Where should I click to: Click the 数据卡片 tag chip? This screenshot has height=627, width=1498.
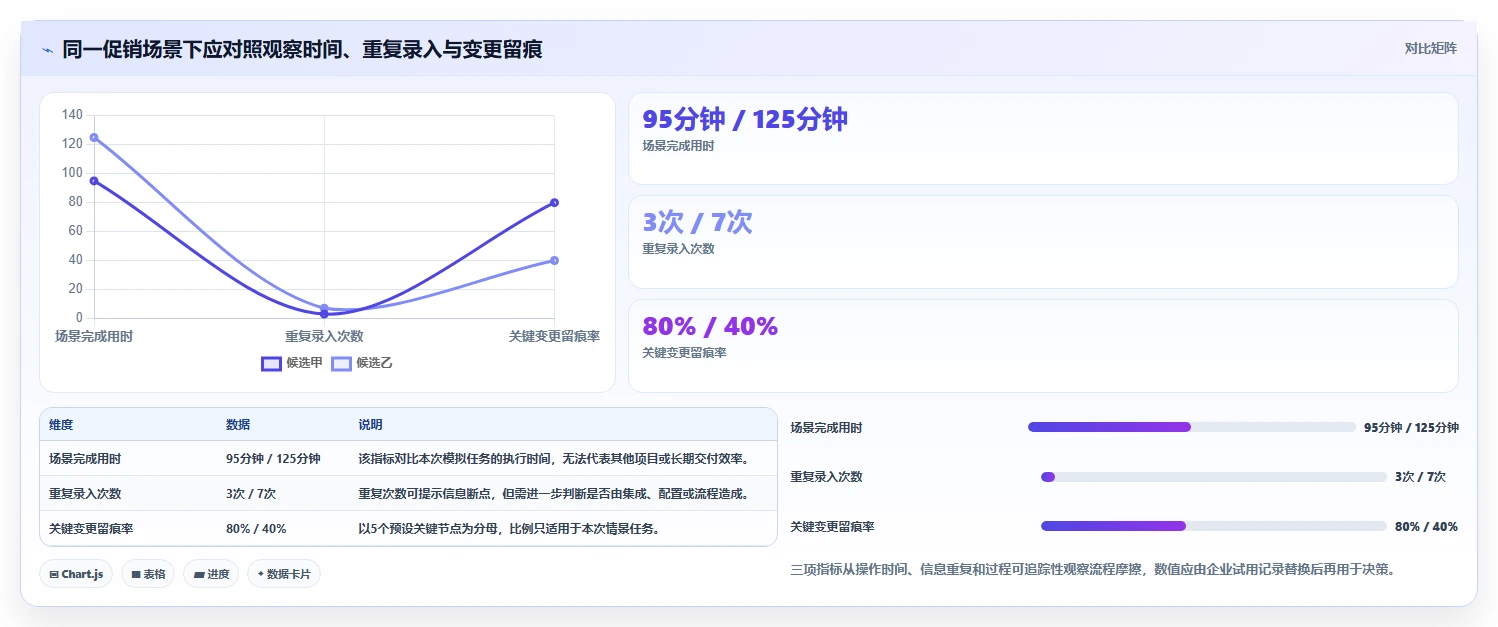(284, 574)
